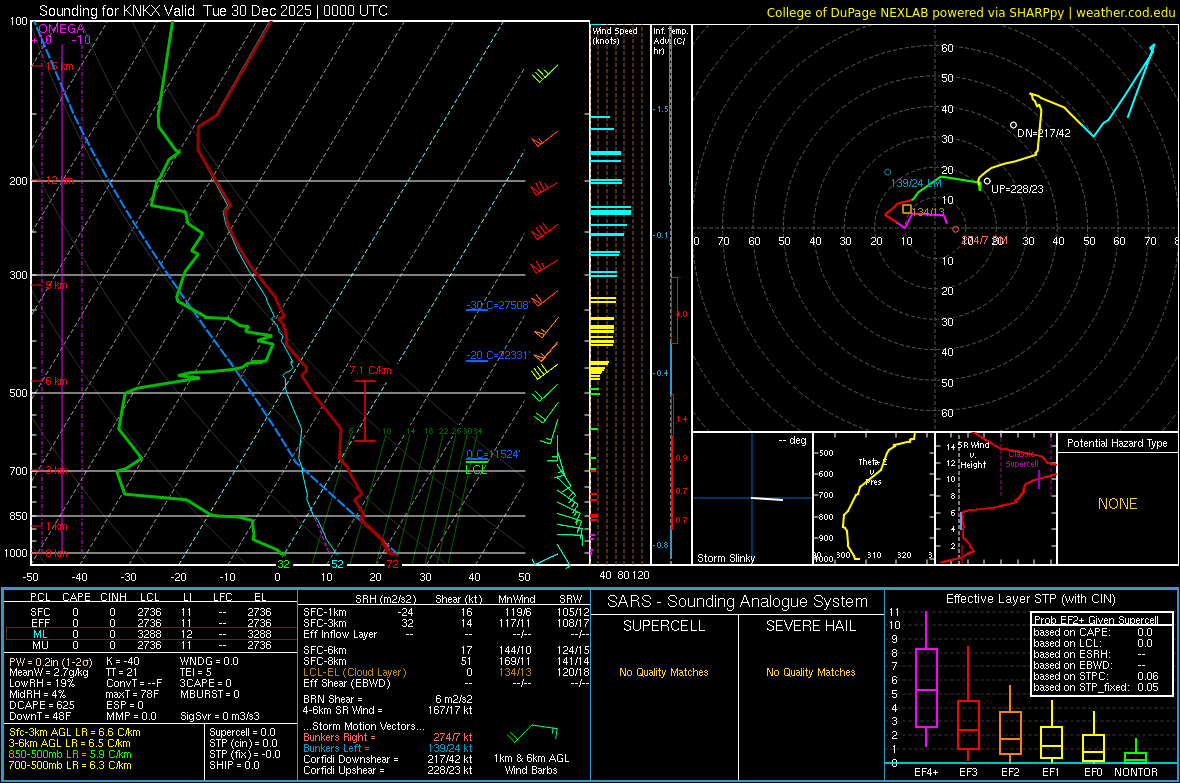Click the 'SigSvr = 0 m3/s3' value
The image size is (1180, 783).
click(220, 716)
